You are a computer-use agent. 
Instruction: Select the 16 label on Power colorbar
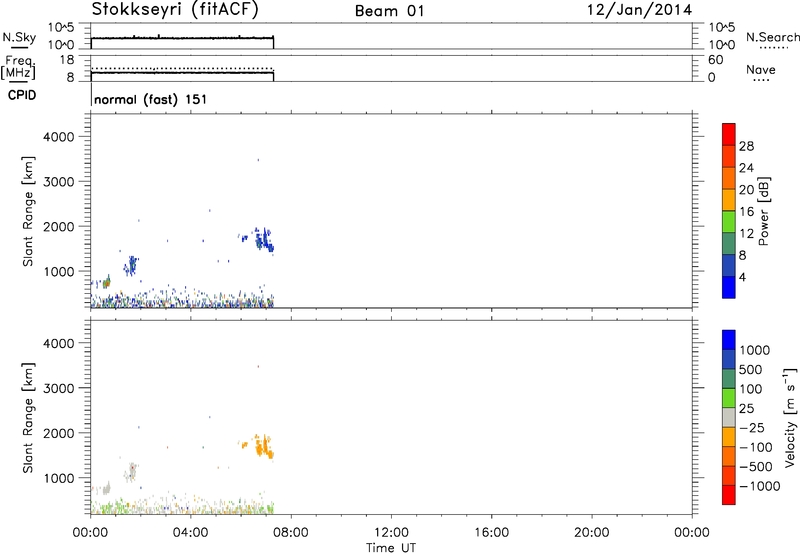pyautogui.click(x=746, y=212)
